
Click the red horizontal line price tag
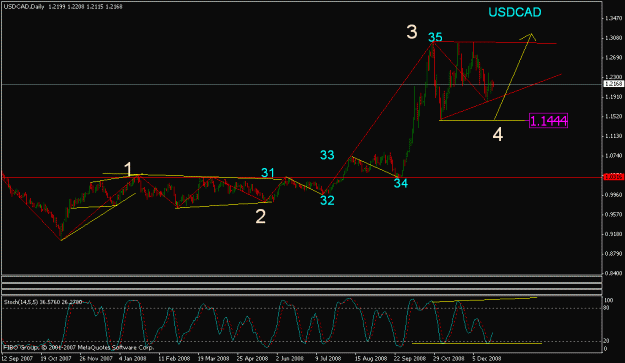614,176
